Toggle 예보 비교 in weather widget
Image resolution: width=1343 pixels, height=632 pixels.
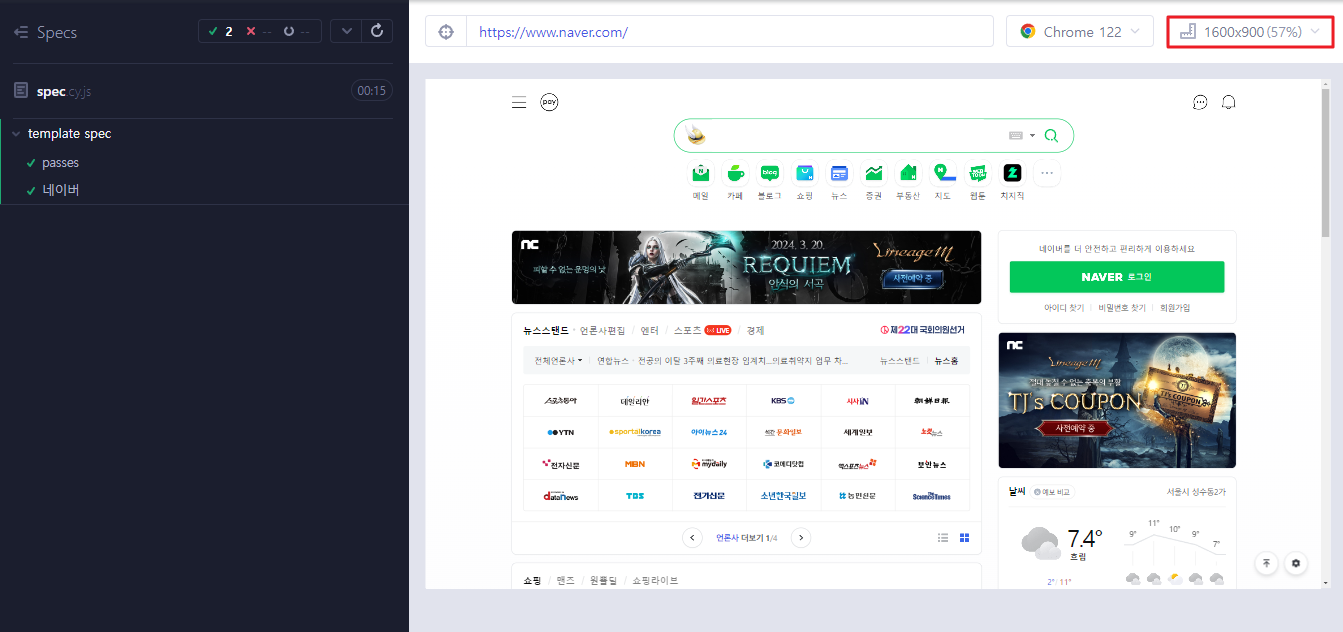[x=1053, y=492]
